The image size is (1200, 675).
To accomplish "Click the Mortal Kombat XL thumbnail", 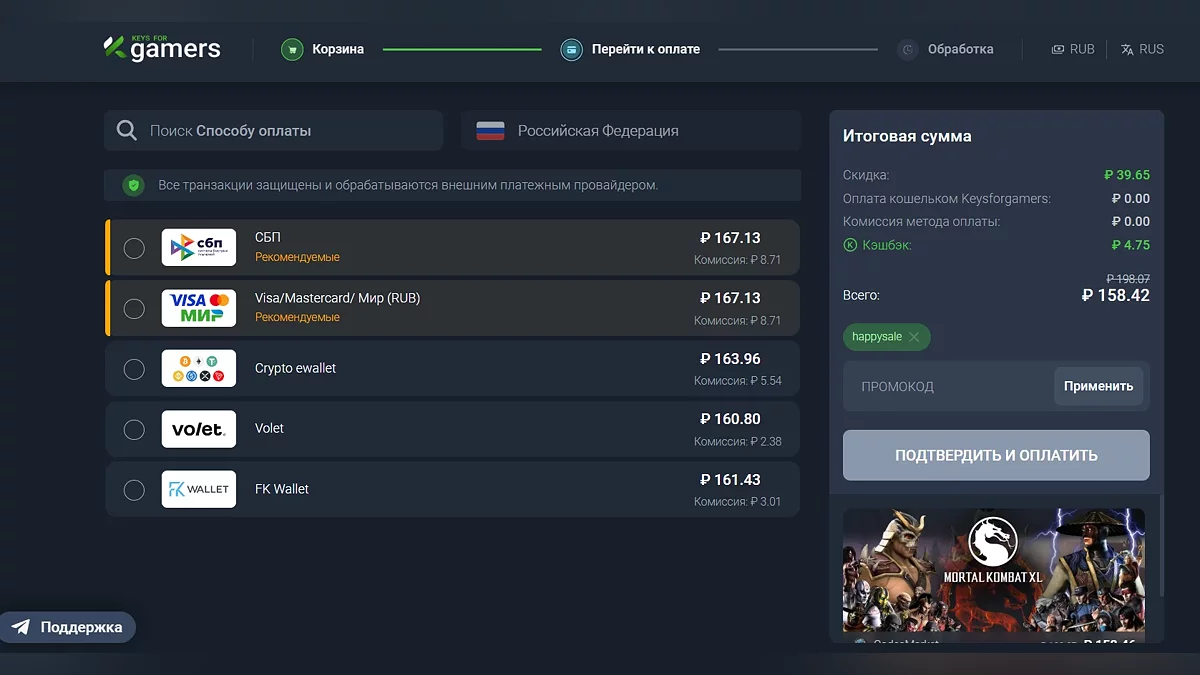I will point(994,568).
